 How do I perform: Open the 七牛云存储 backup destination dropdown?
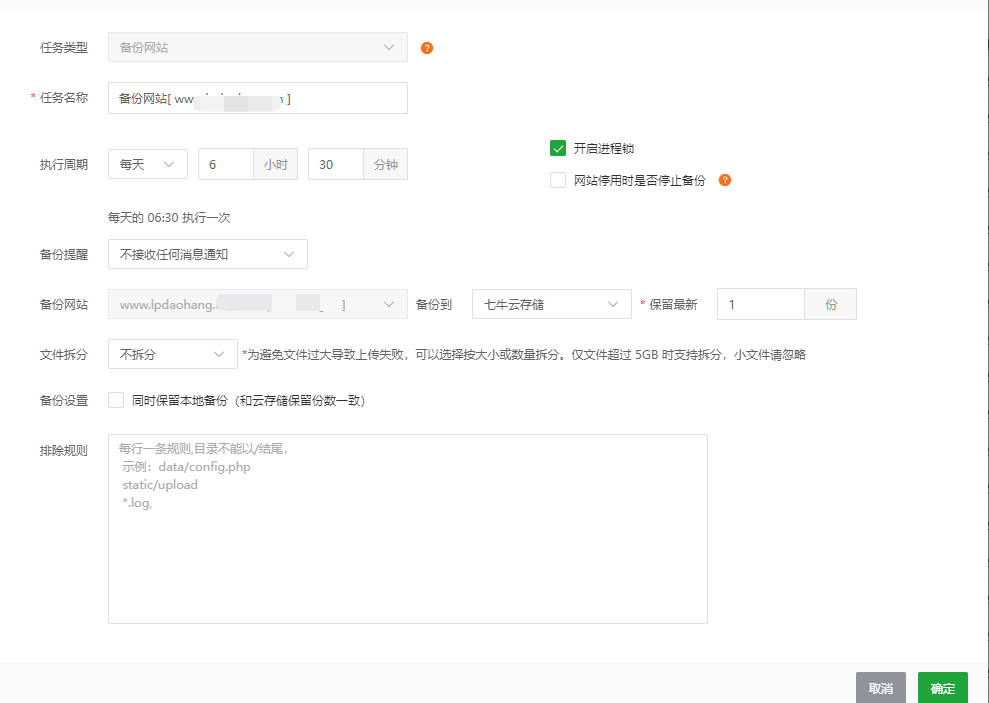click(x=551, y=304)
